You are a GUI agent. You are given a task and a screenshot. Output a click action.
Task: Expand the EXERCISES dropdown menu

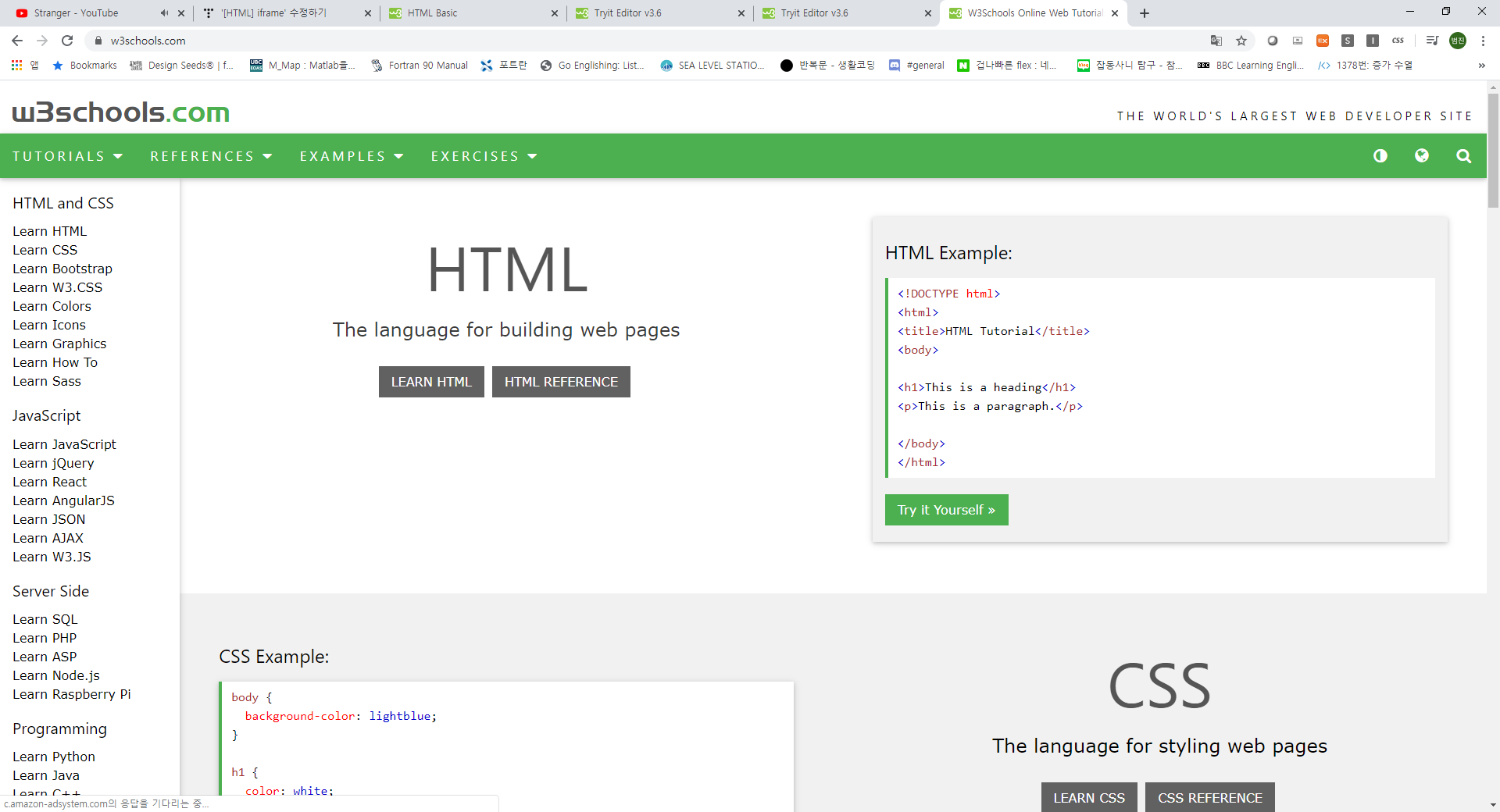click(x=484, y=156)
